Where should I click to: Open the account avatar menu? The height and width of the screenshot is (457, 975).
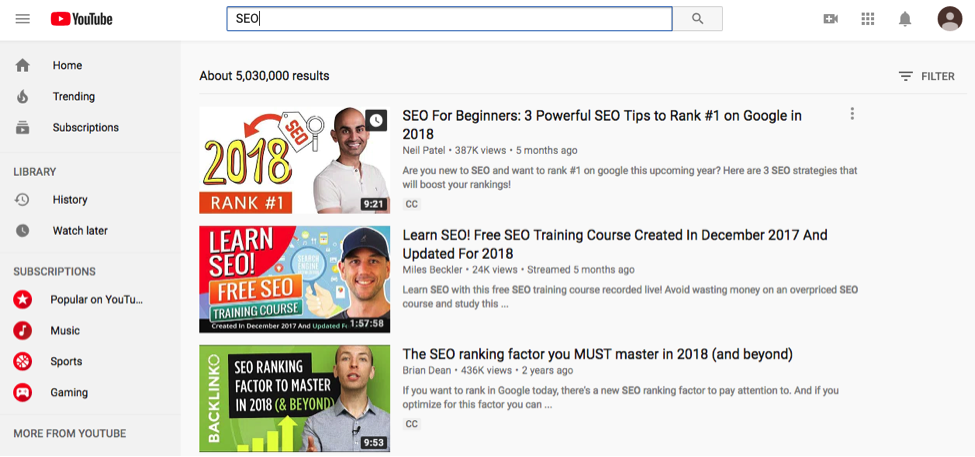tap(950, 19)
